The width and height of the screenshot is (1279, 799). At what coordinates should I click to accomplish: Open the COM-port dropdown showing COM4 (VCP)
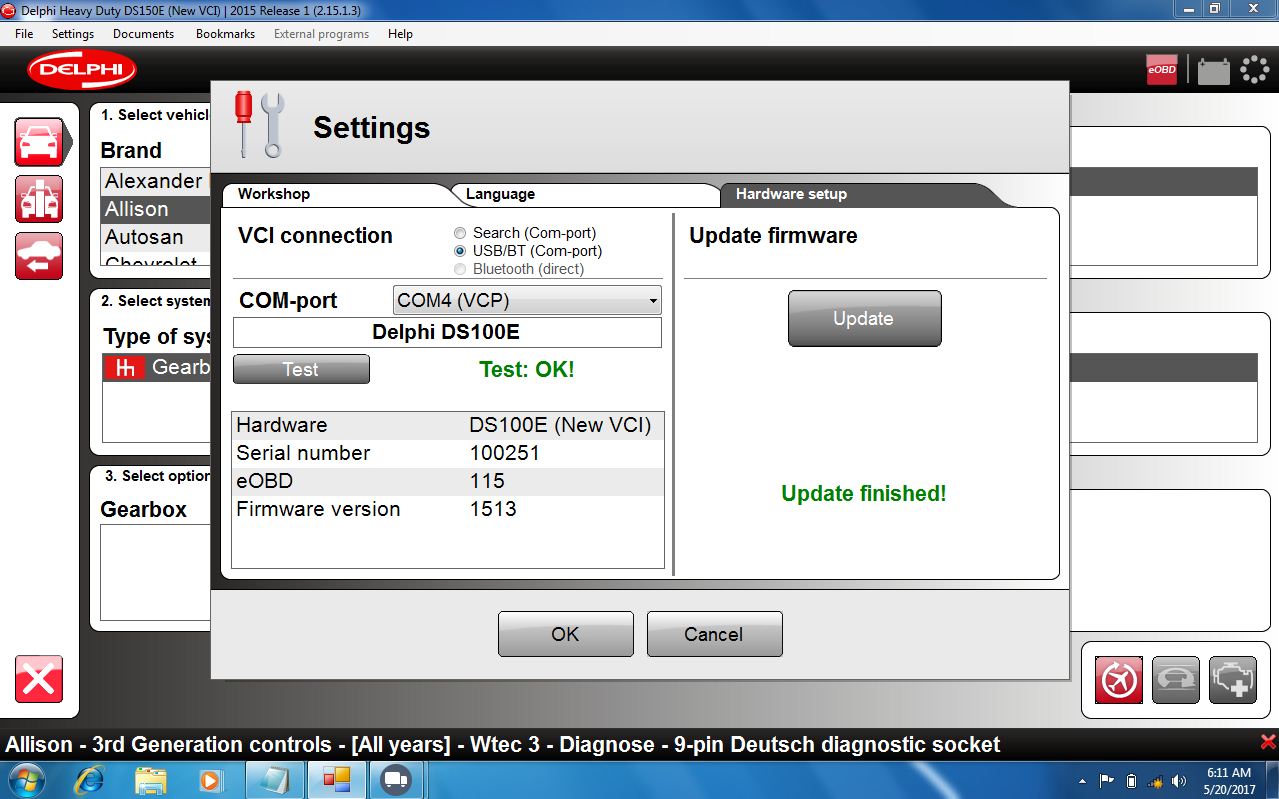[527, 300]
